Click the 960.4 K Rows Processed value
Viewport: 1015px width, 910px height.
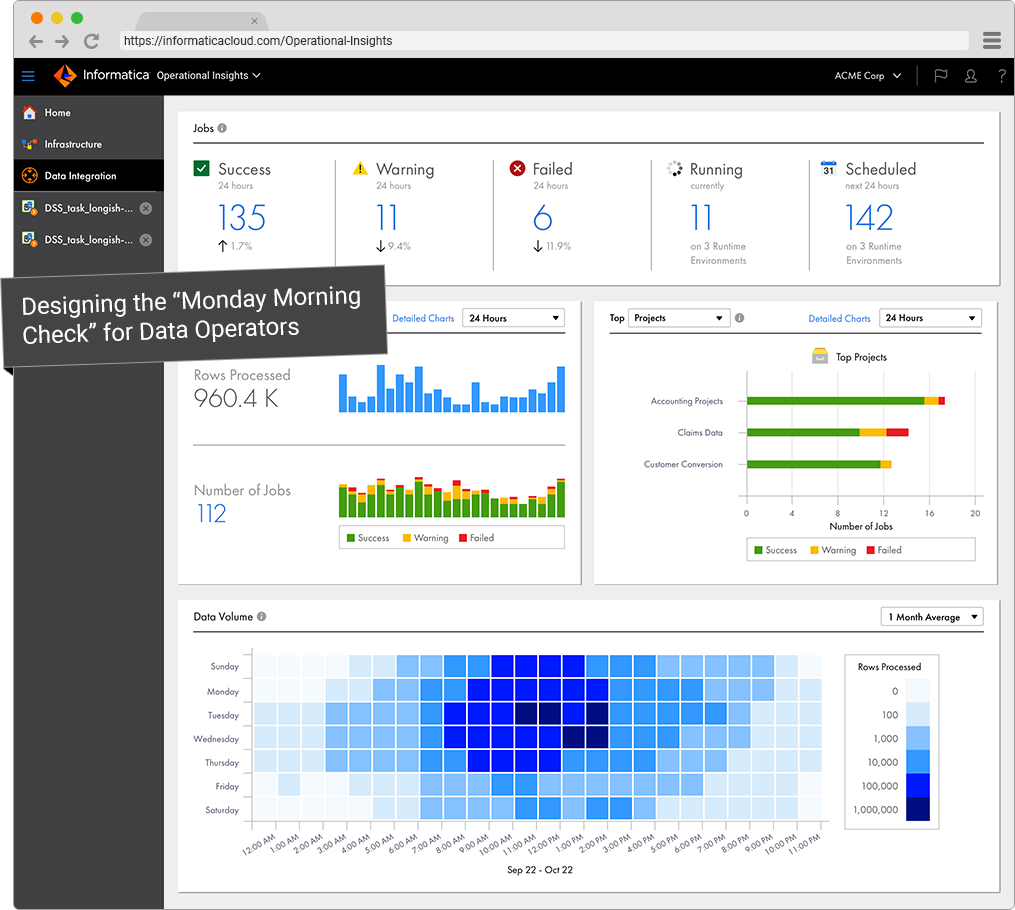[236, 399]
